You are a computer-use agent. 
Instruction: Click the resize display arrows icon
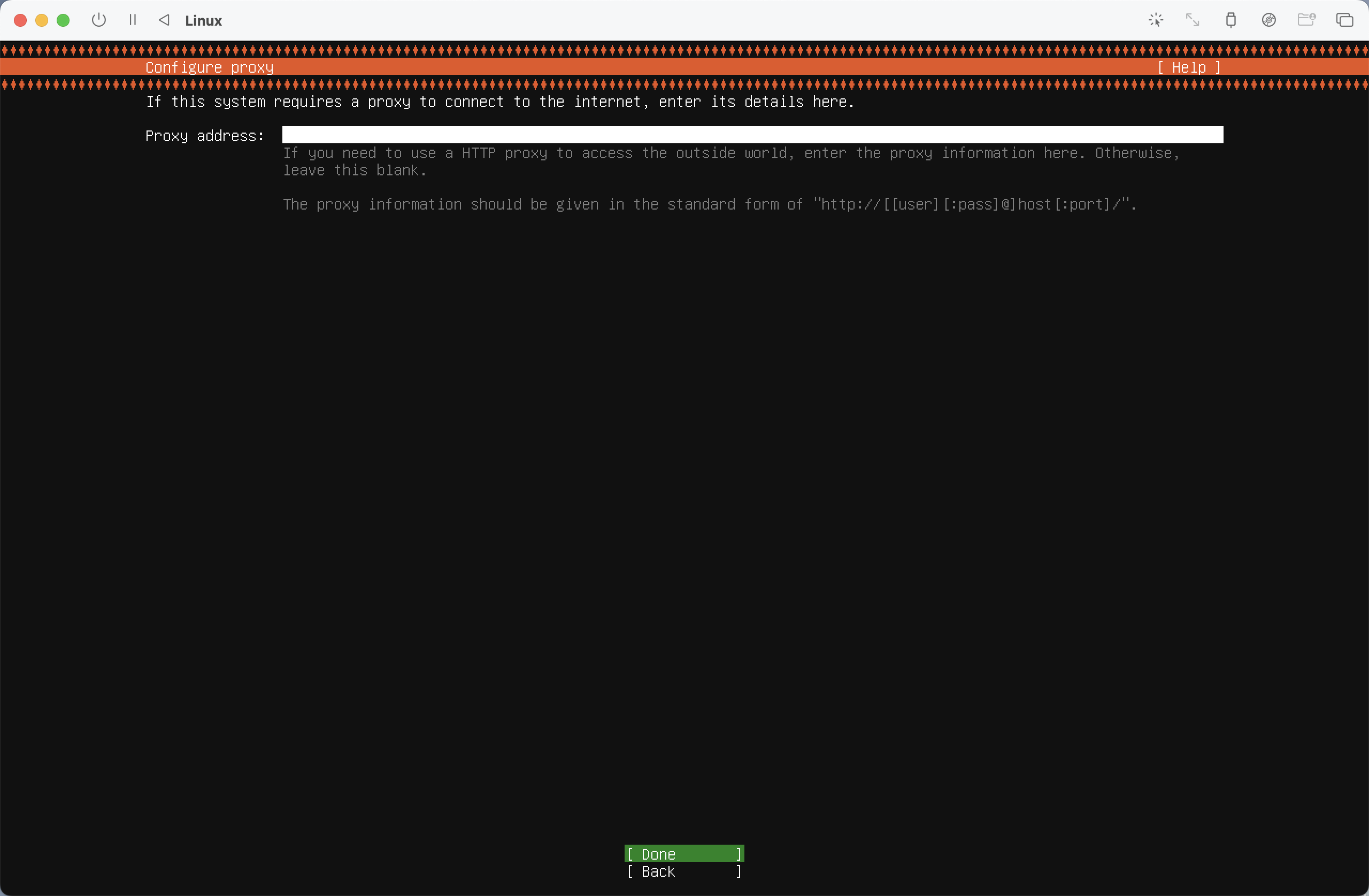tap(1193, 20)
